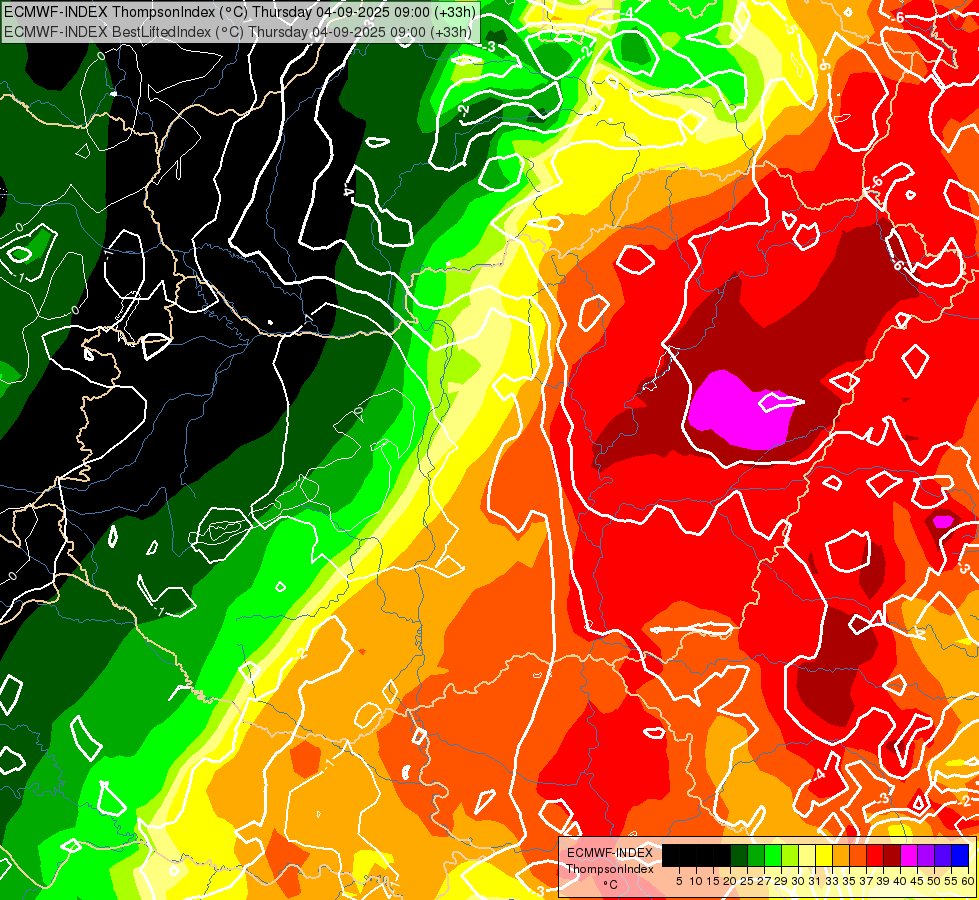Click the legend tick label '29'

(x=782, y=881)
